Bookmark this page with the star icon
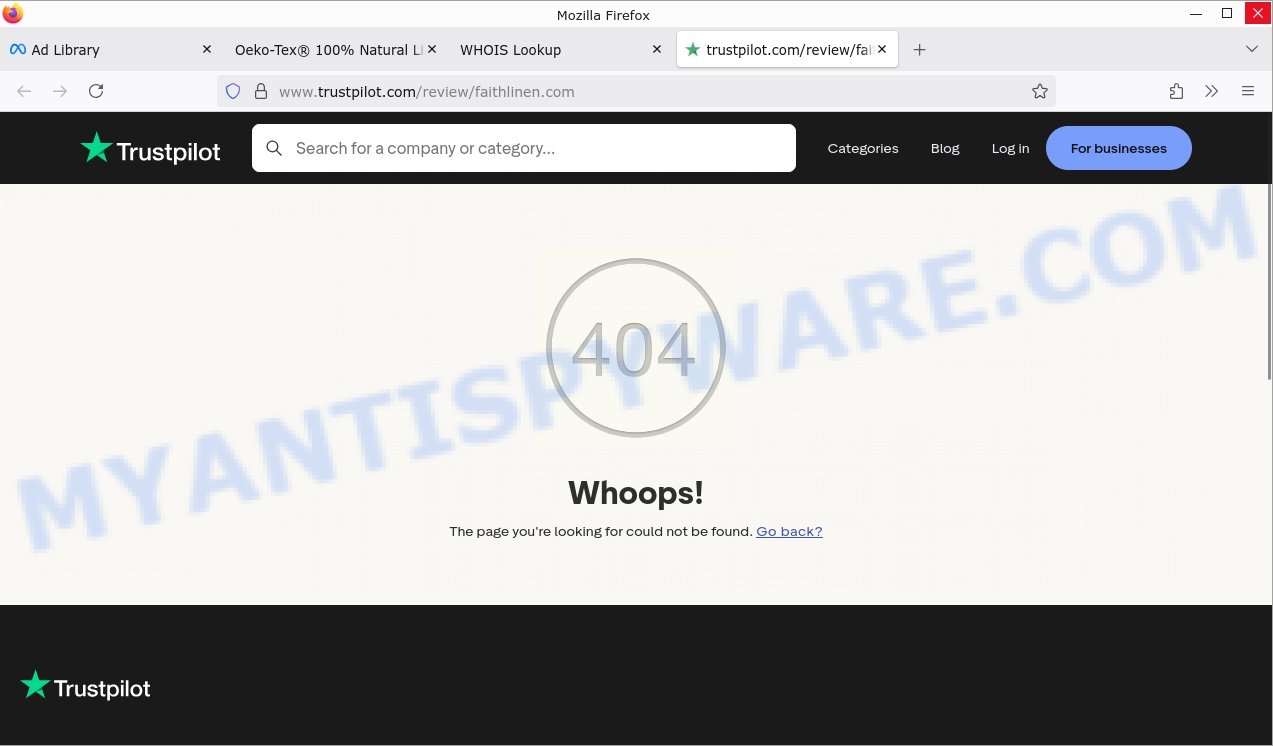 coord(1040,91)
